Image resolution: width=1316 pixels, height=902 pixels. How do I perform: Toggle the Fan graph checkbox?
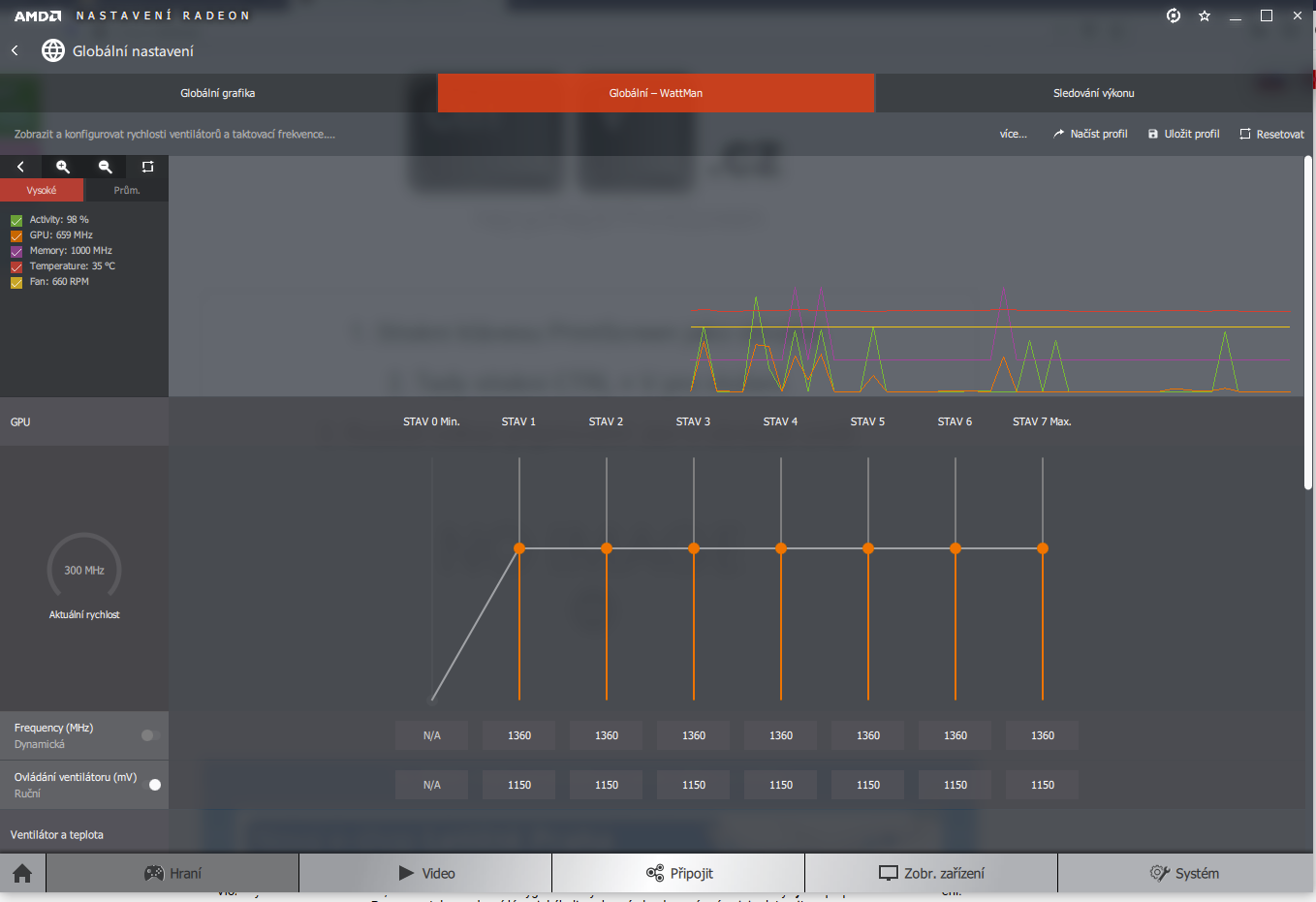tap(16, 282)
